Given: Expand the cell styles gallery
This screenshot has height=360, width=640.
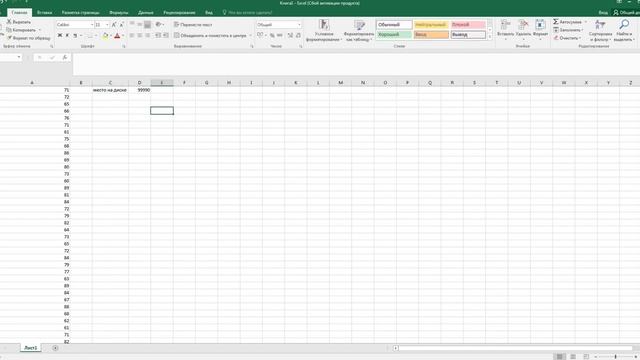Looking at the screenshot, I should click(490, 37).
